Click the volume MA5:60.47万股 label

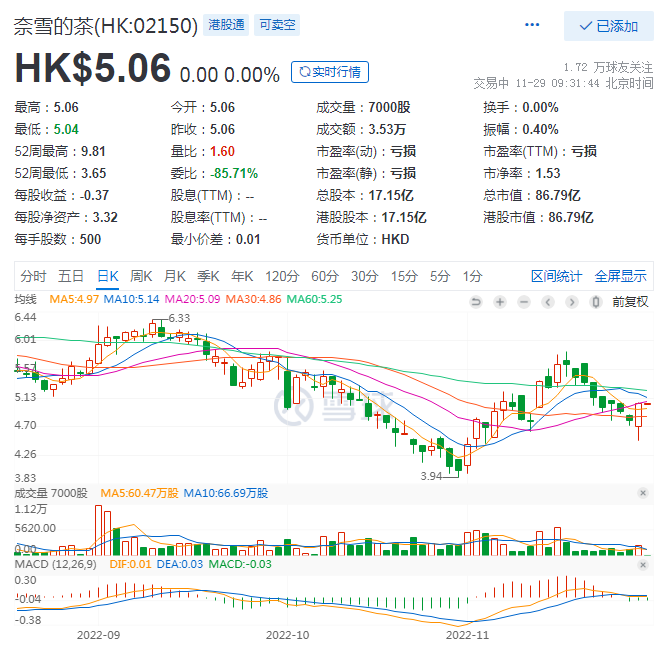click(140, 493)
